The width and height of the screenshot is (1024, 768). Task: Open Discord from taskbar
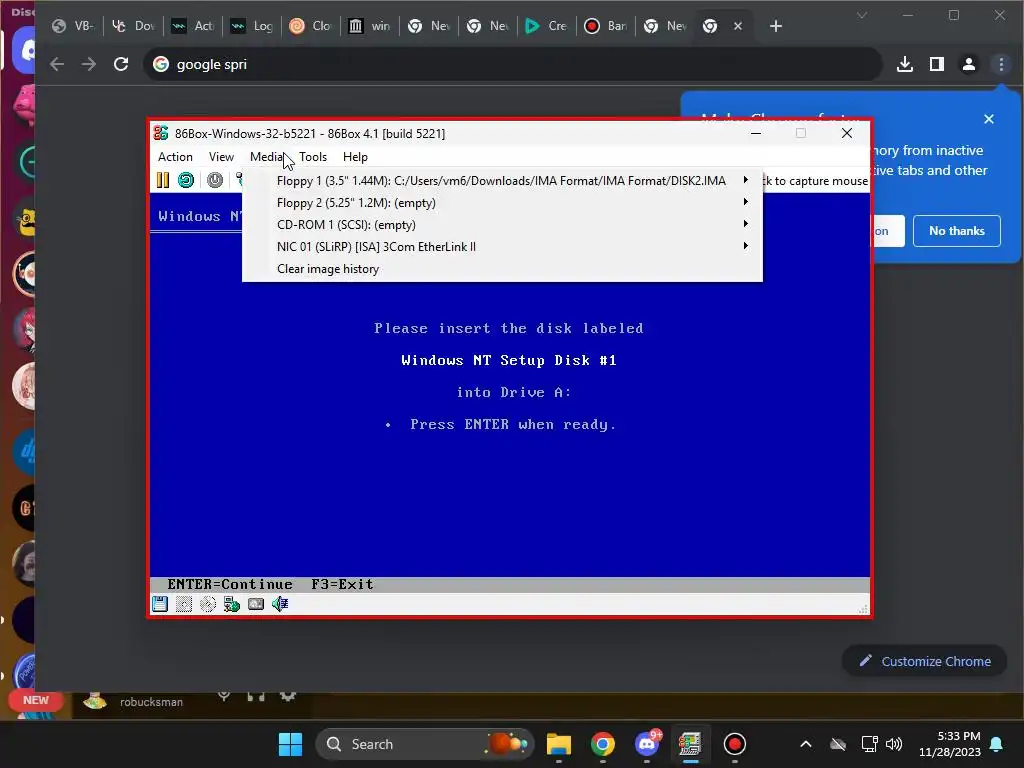pyautogui.click(x=647, y=744)
